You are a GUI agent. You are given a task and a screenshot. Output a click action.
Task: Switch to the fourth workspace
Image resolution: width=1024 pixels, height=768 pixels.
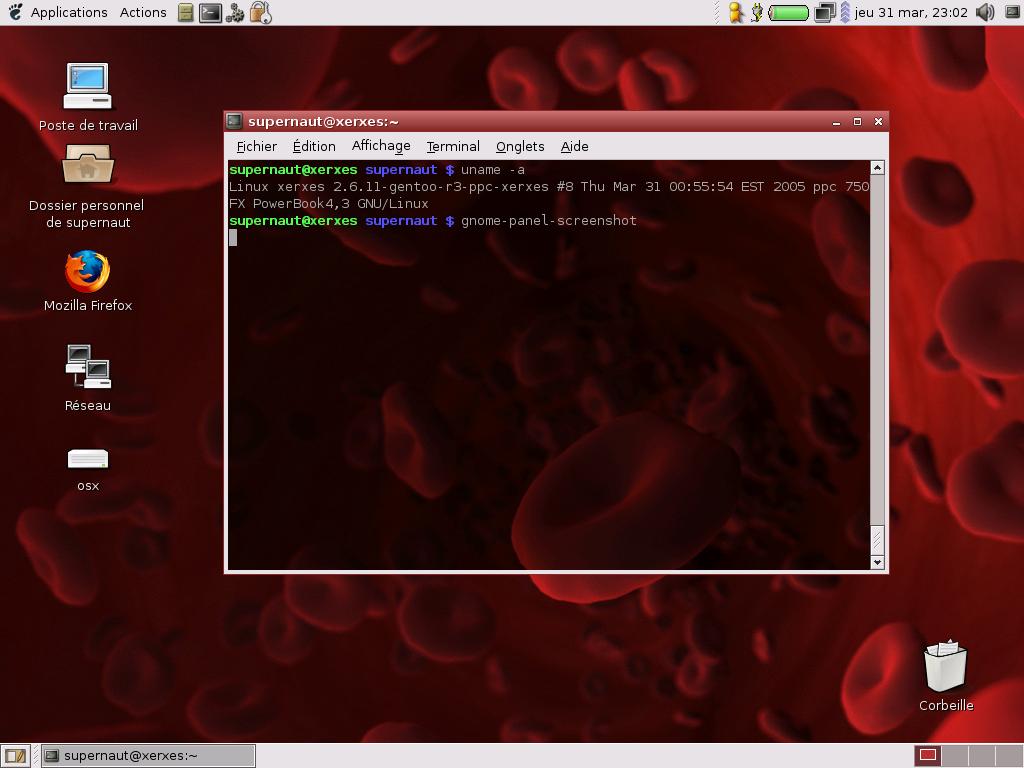[1008, 755]
